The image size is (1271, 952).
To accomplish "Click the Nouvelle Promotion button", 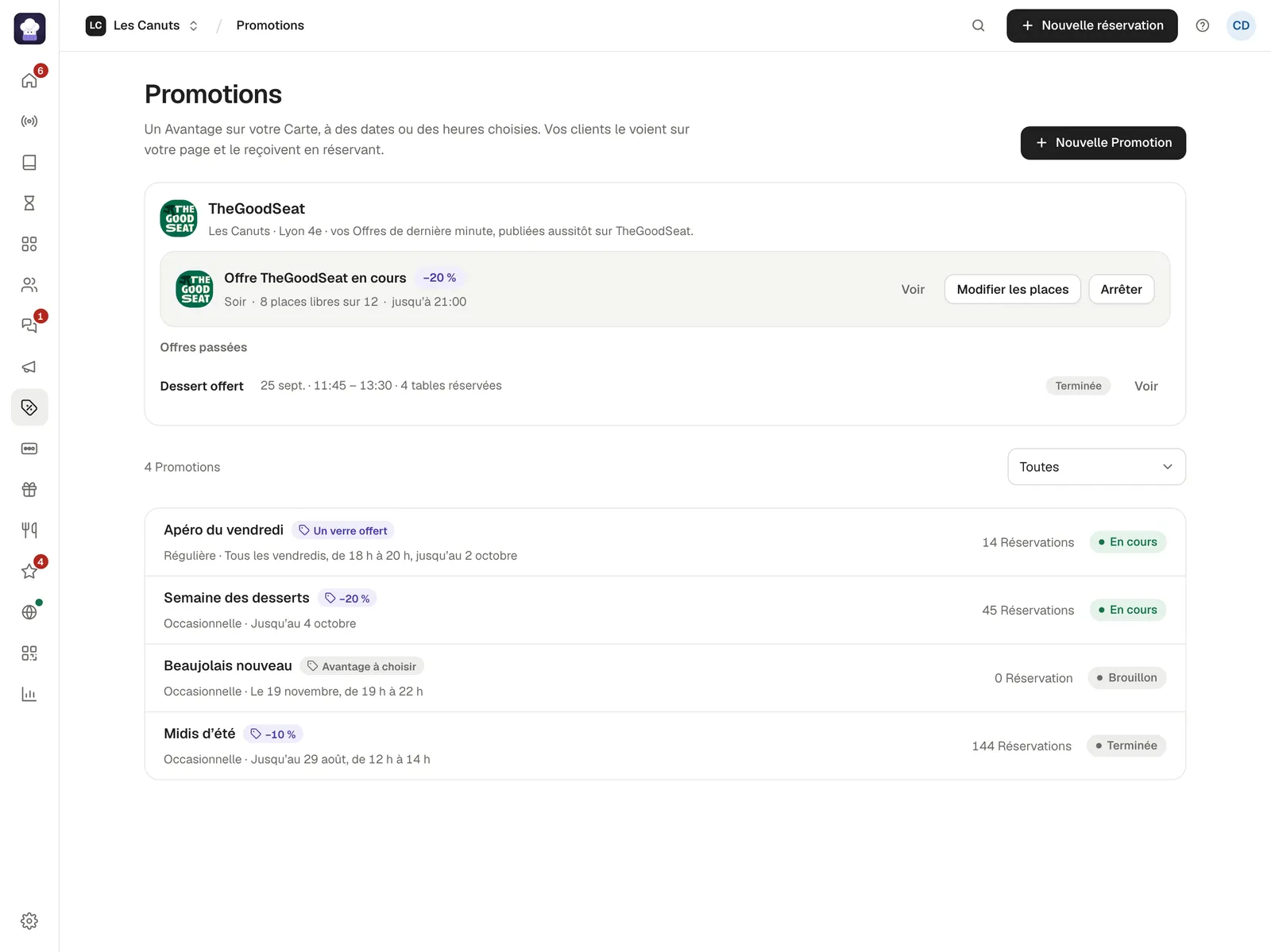I will point(1103,143).
